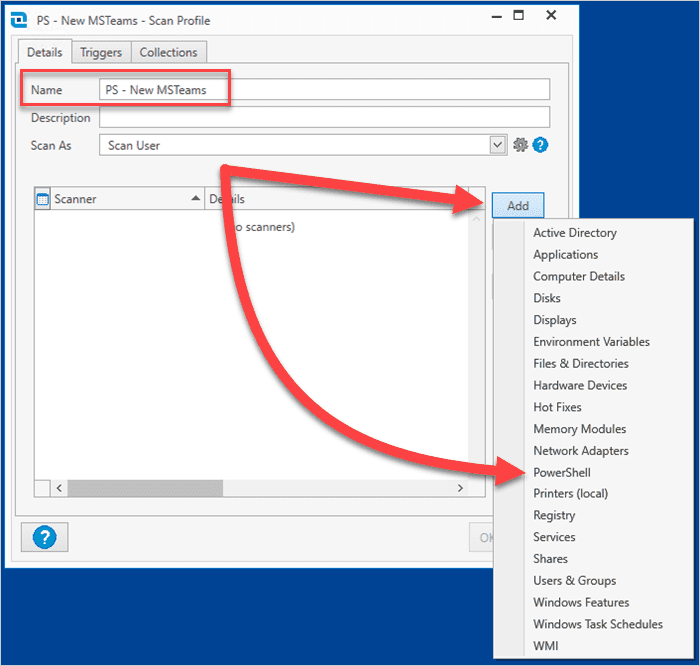Click horizontal scrollbar right arrow
The width and height of the screenshot is (700, 666).
(x=460, y=488)
